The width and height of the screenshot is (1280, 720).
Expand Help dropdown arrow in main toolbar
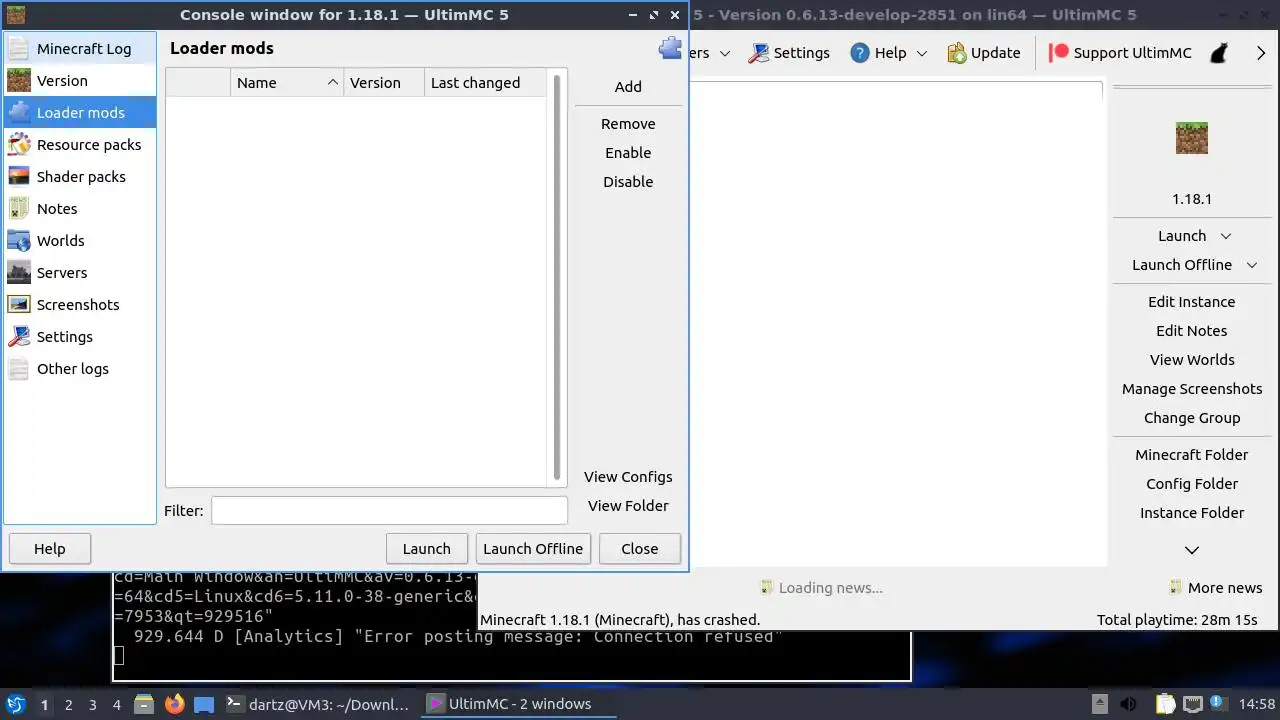coord(922,53)
